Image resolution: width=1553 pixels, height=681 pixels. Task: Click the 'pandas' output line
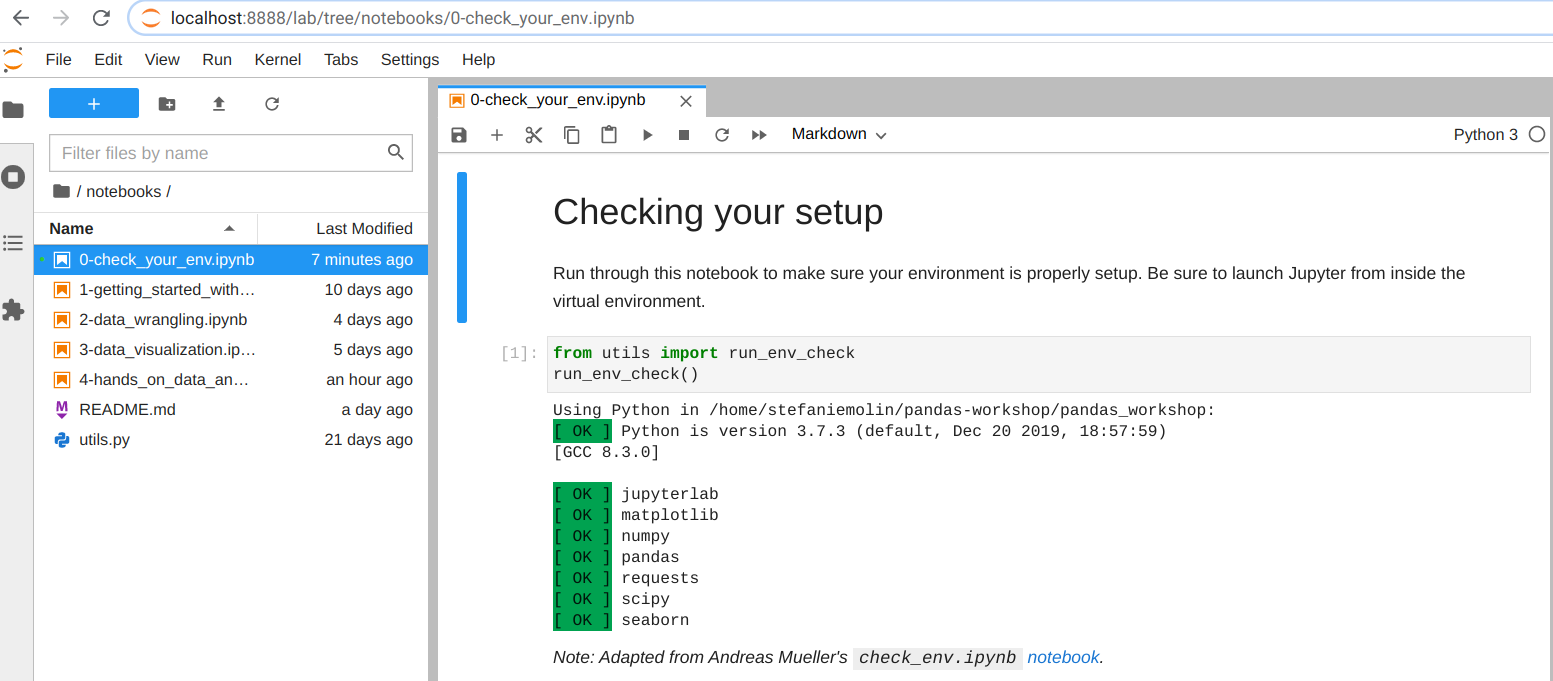click(x=650, y=557)
